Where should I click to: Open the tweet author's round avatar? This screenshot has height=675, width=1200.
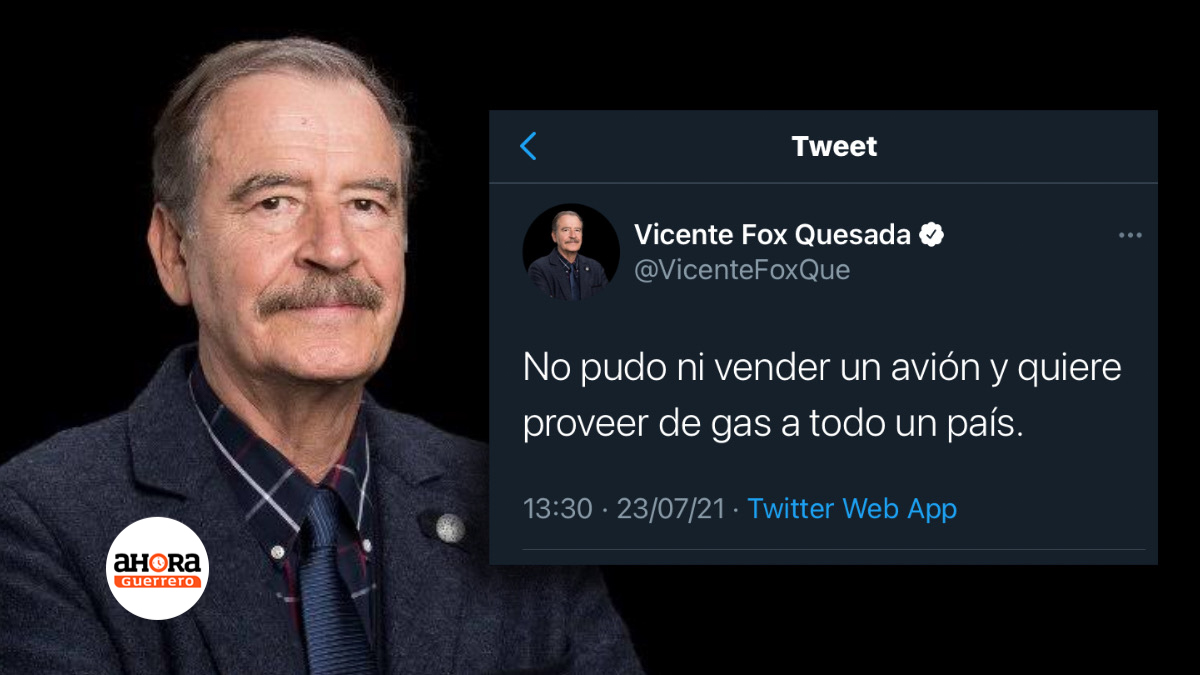point(571,253)
